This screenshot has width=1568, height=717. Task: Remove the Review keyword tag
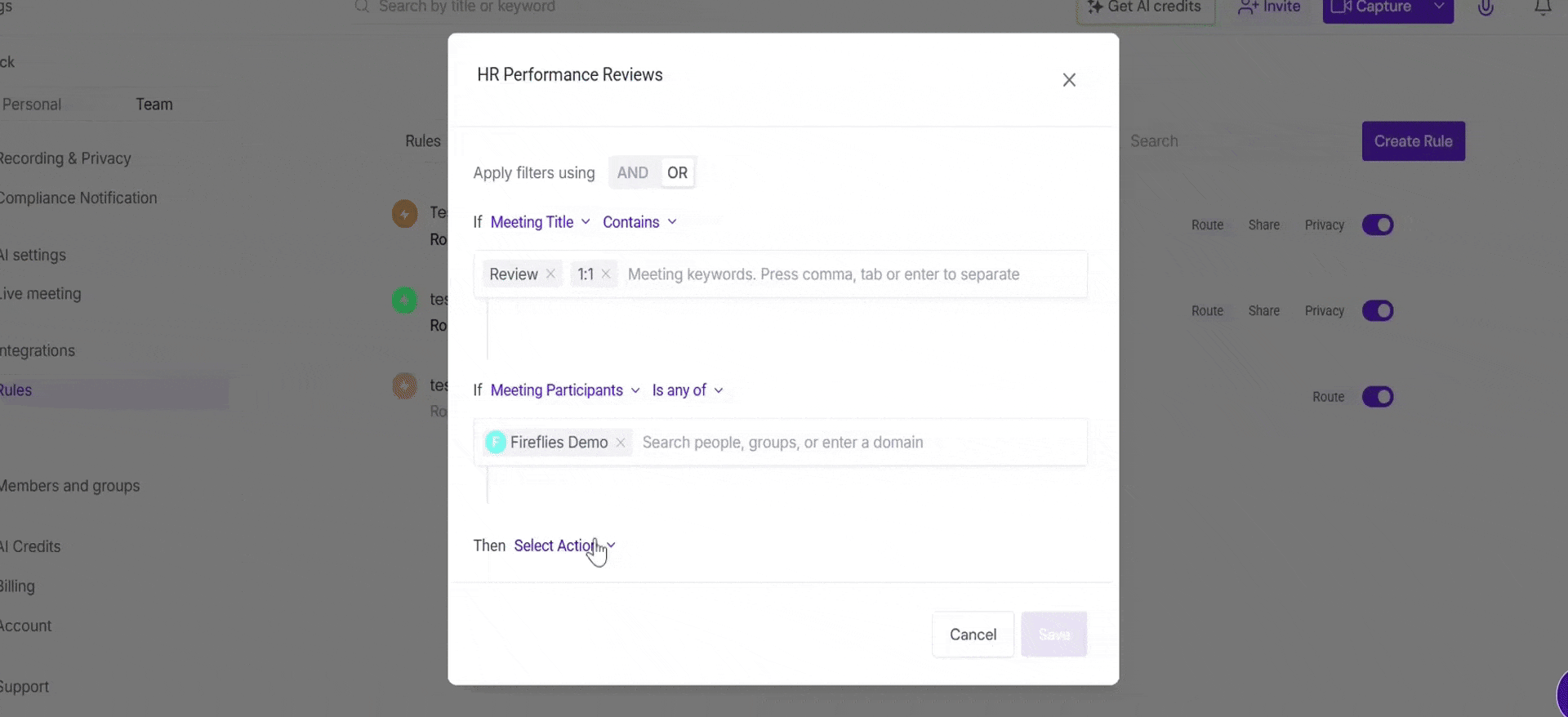pos(550,274)
